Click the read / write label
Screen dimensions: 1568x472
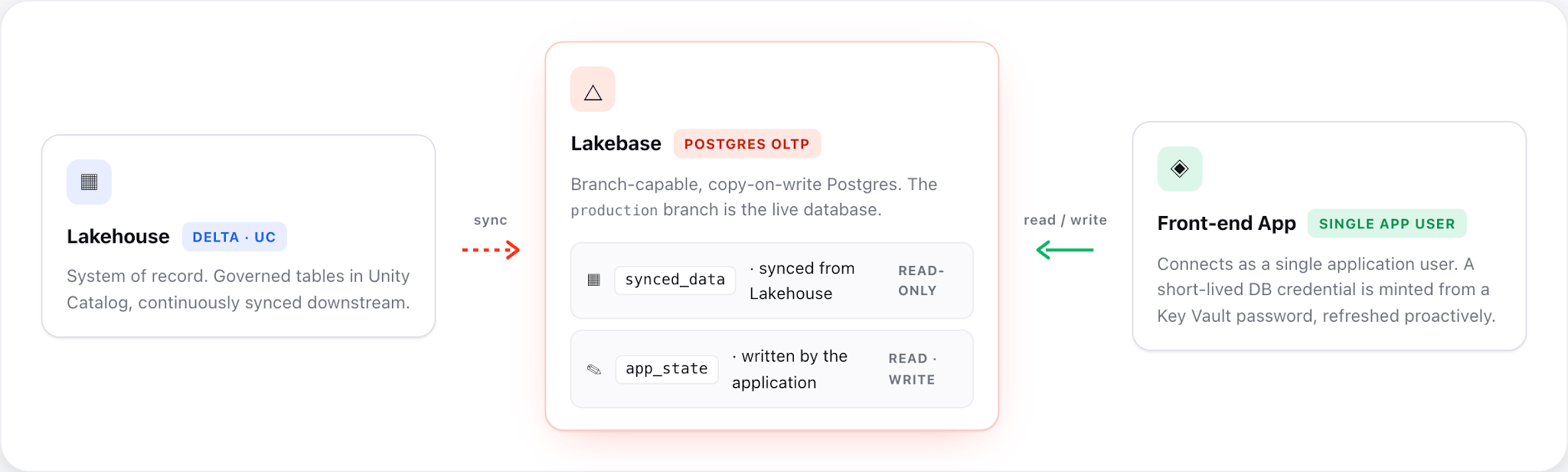1065,220
